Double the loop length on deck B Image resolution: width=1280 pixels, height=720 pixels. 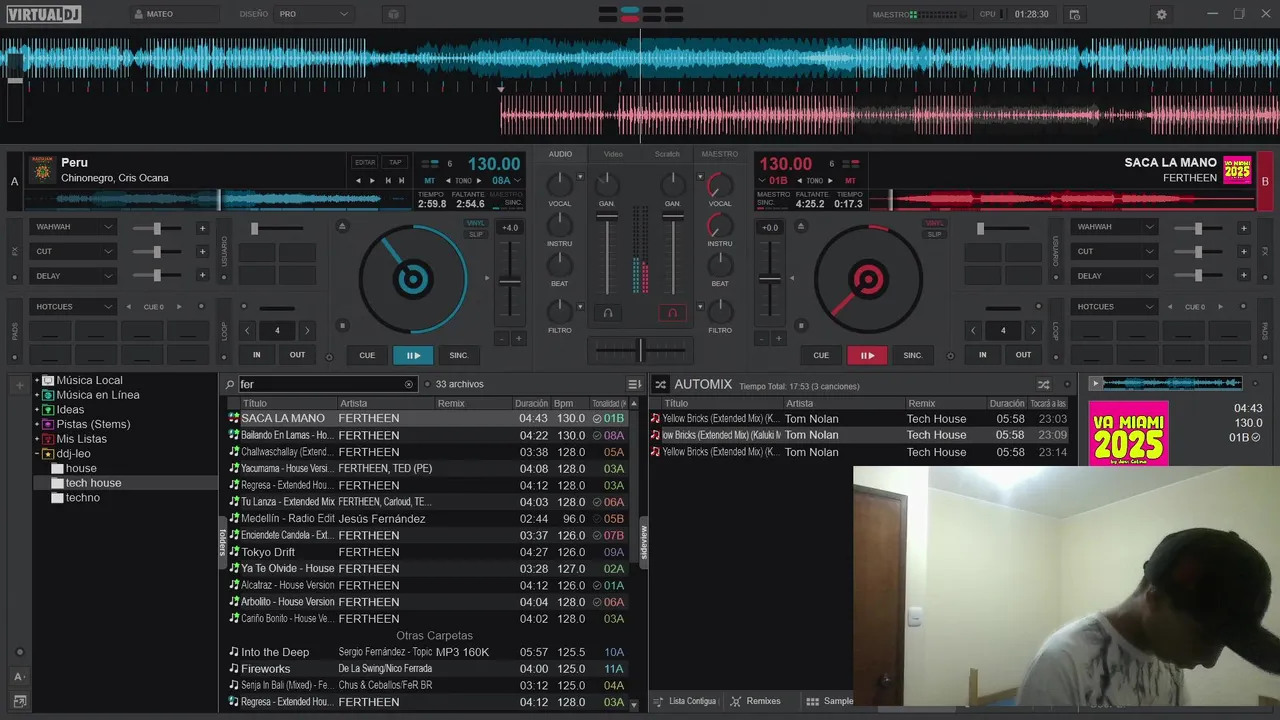1033,330
